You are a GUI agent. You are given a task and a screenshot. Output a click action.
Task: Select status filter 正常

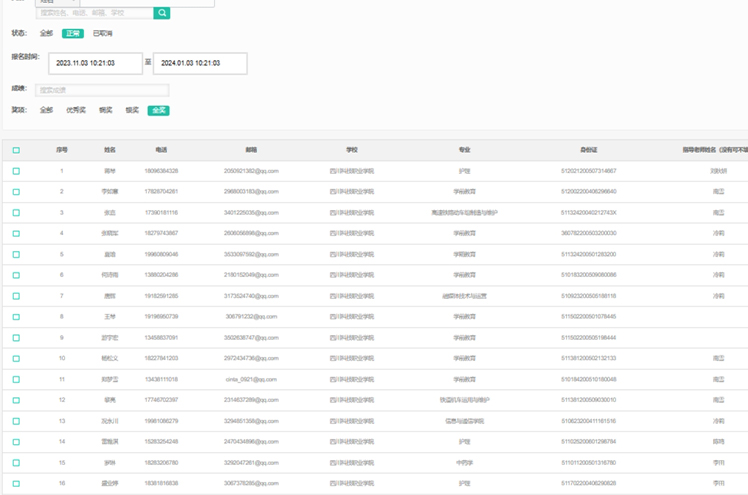(72, 33)
